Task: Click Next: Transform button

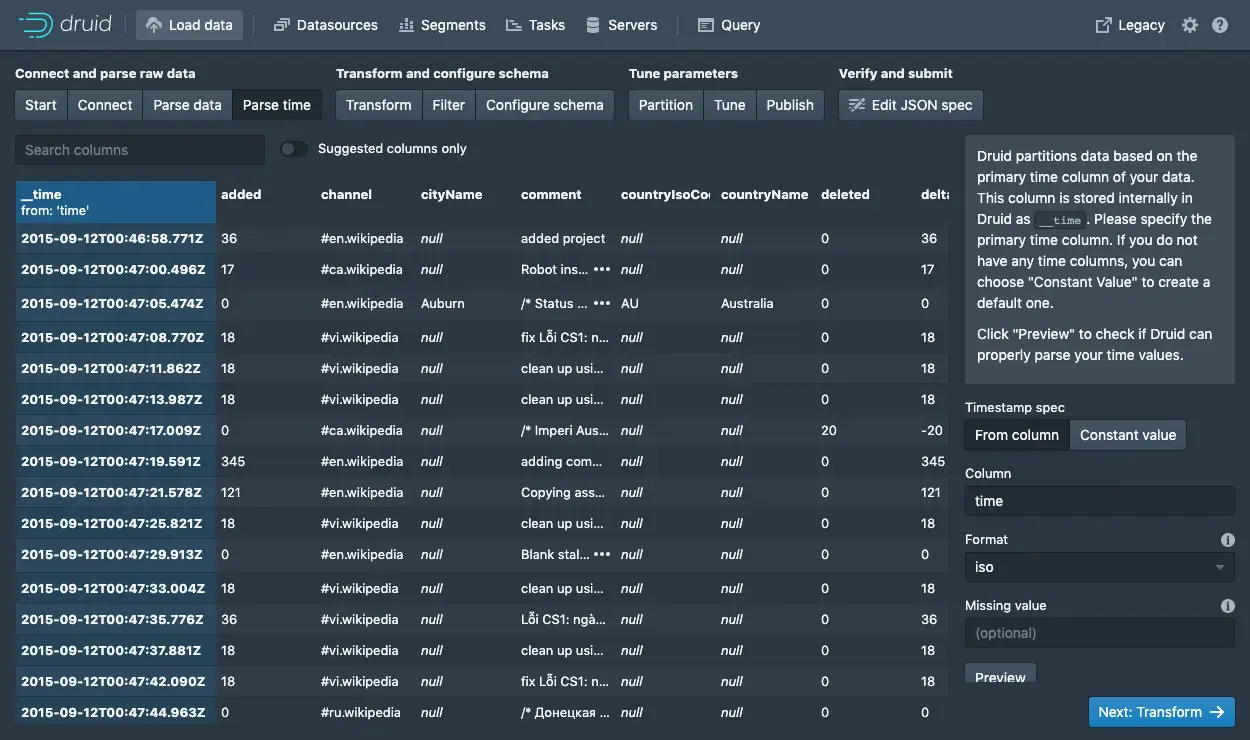Action: pyautogui.click(x=1162, y=712)
